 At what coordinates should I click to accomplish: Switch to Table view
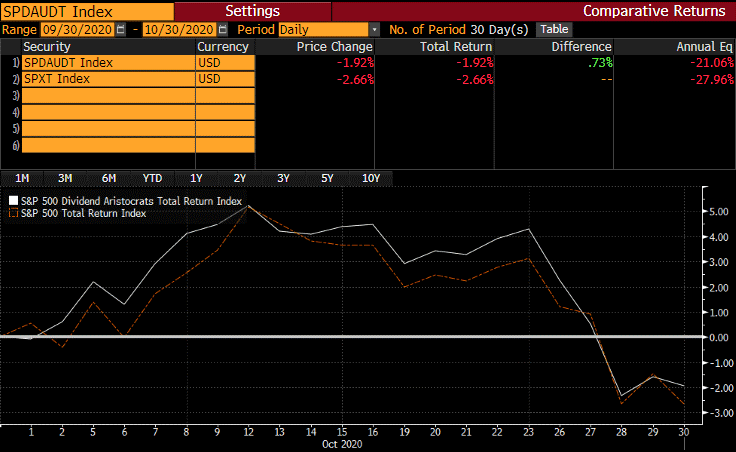tap(554, 29)
